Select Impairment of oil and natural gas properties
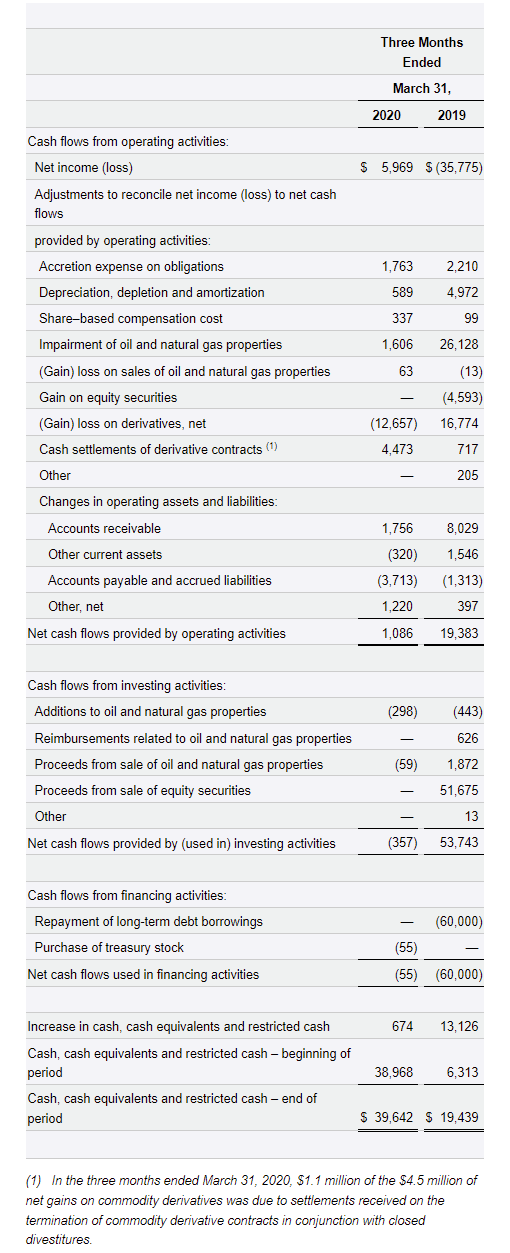Image resolution: width=510 pixels, height=1253 pixels. pos(160,344)
